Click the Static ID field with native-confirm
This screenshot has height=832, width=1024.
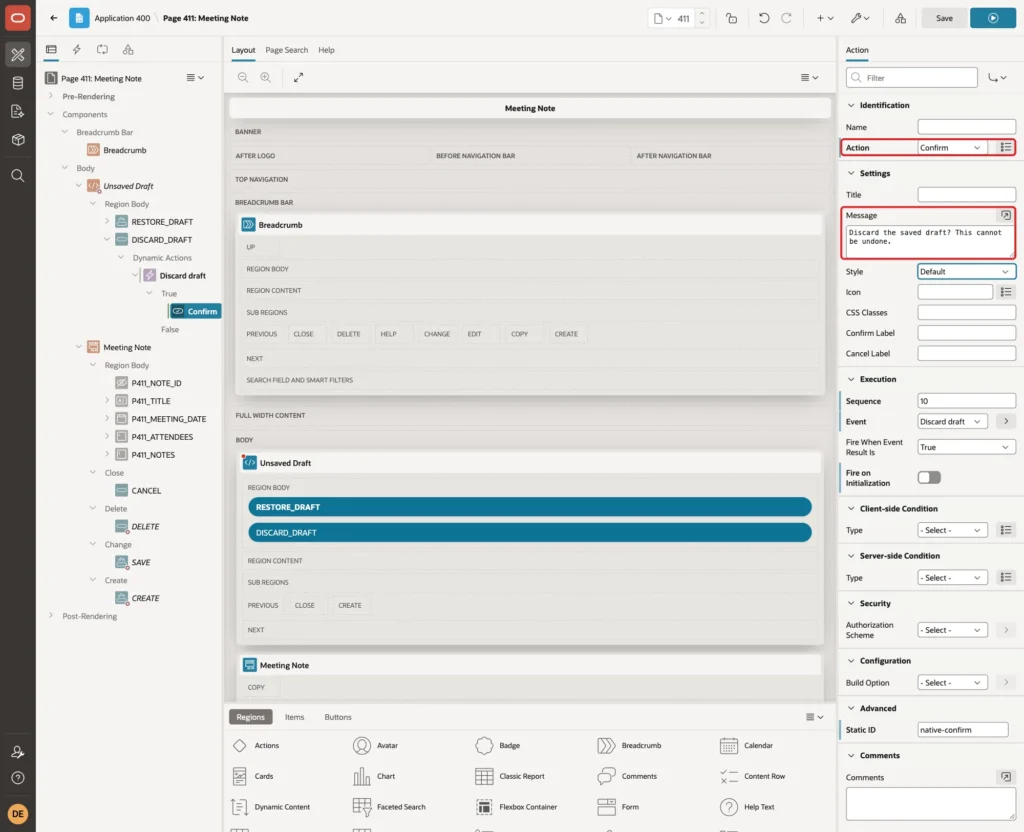click(x=962, y=730)
